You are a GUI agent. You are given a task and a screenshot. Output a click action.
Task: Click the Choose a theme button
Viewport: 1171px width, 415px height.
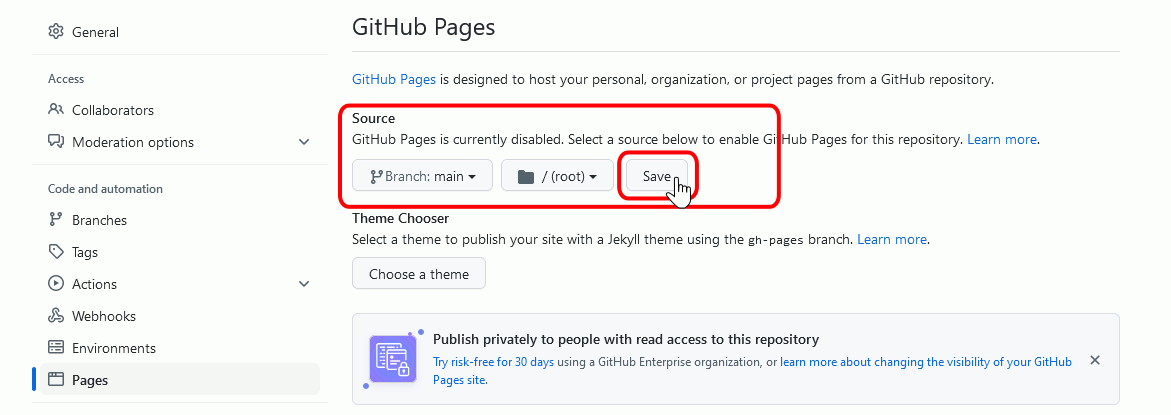coord(419,274)
